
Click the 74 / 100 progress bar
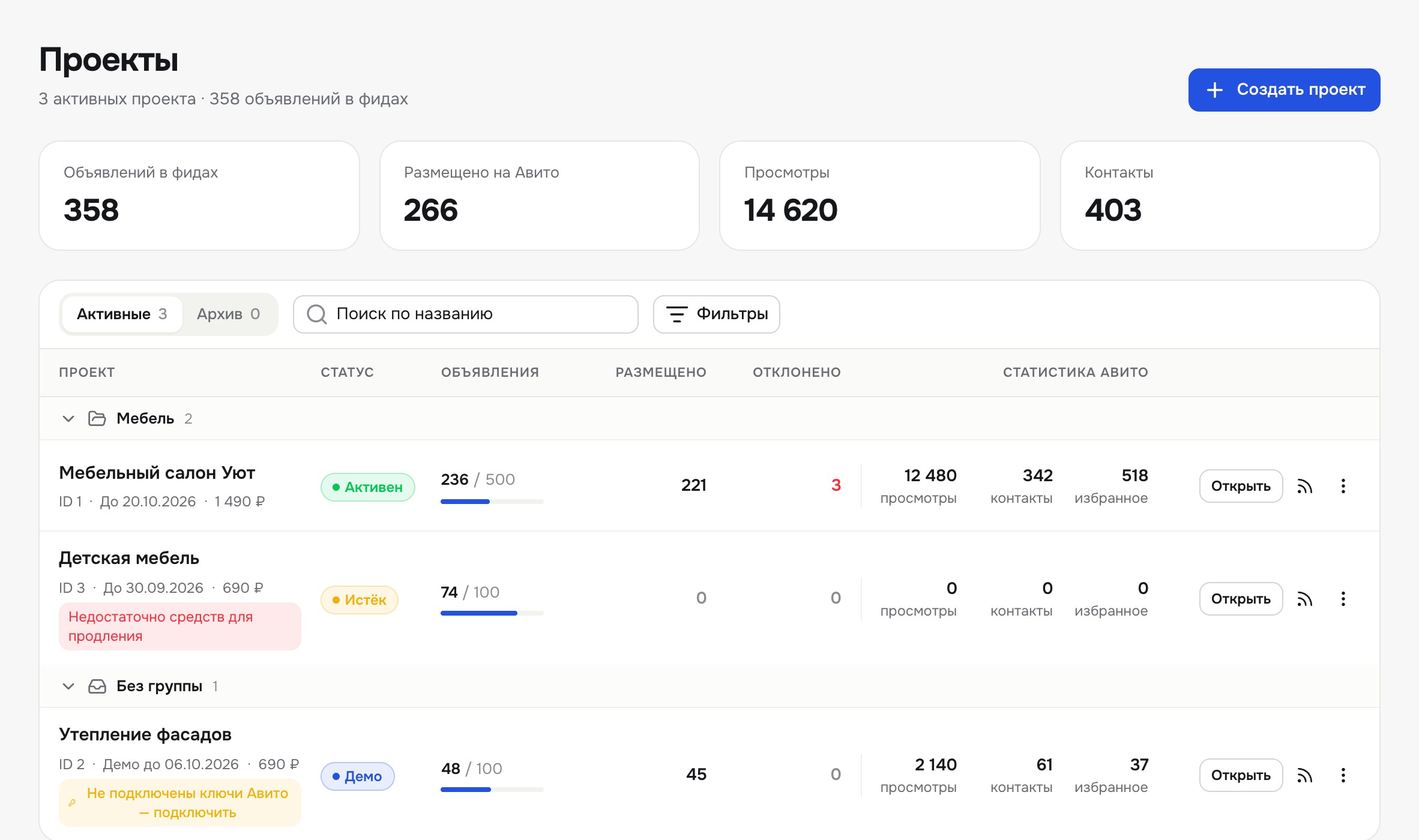click(492, 613)
